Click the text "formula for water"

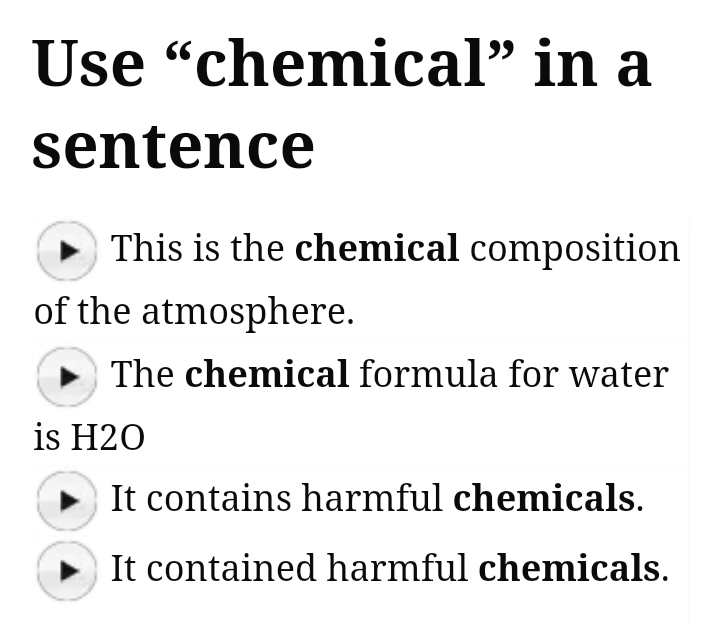[513, 374]
